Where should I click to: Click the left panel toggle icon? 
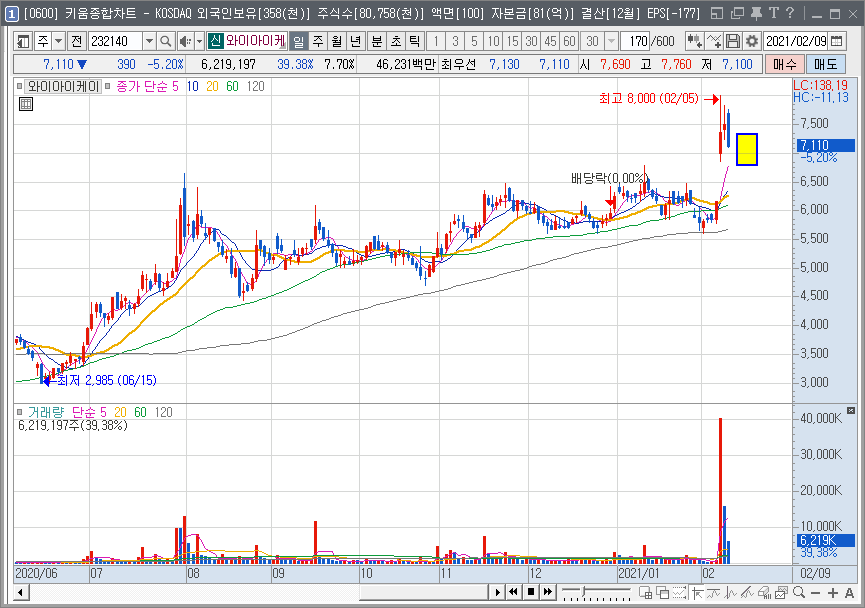[x=23, y=41]
